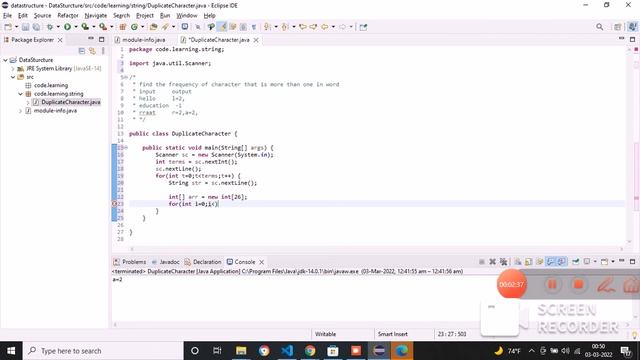Click the Open Perspective icon
This screenshot has width=640, height=360.
point(618,27)
